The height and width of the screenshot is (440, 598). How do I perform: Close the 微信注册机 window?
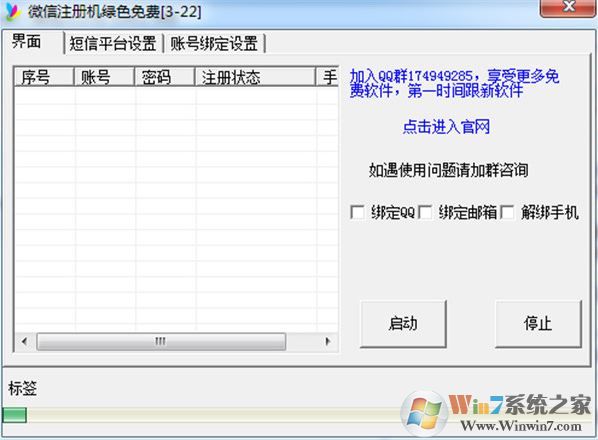[569, 8]
